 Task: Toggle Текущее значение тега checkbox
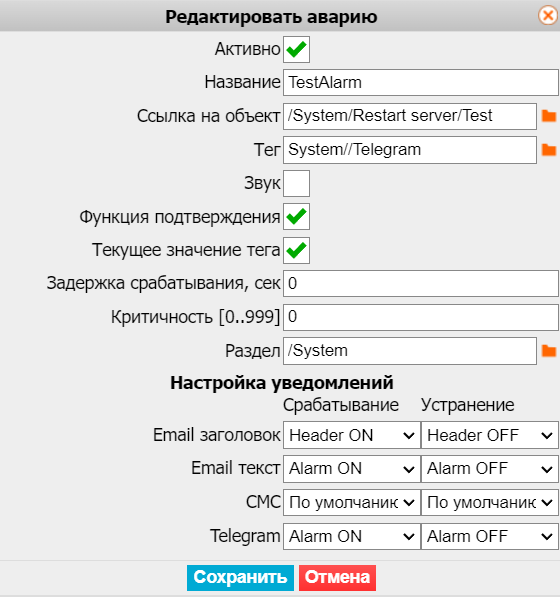[x=296, y=250]
